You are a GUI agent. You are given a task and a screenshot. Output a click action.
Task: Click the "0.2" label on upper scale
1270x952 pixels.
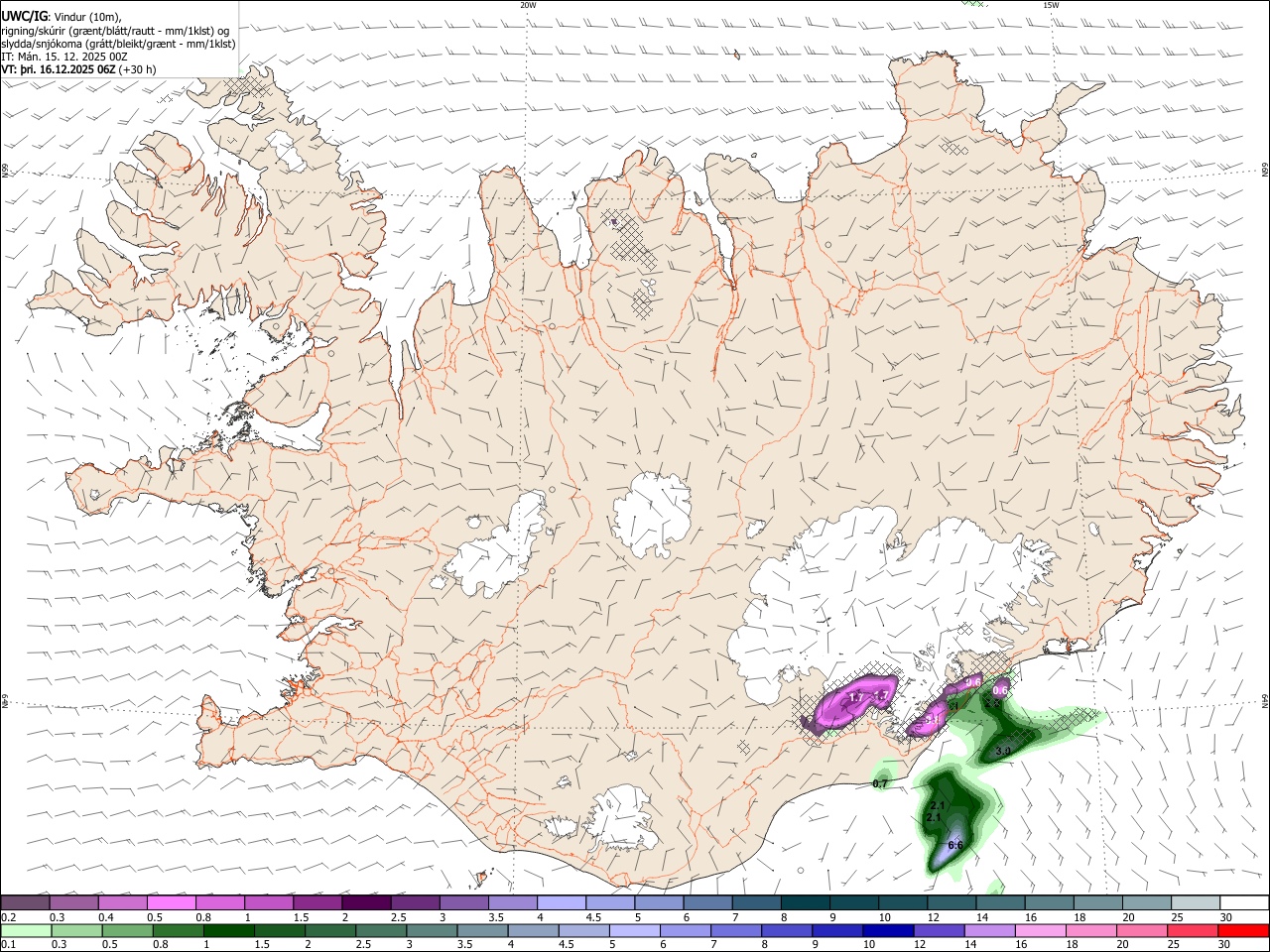tap(8, 917)
